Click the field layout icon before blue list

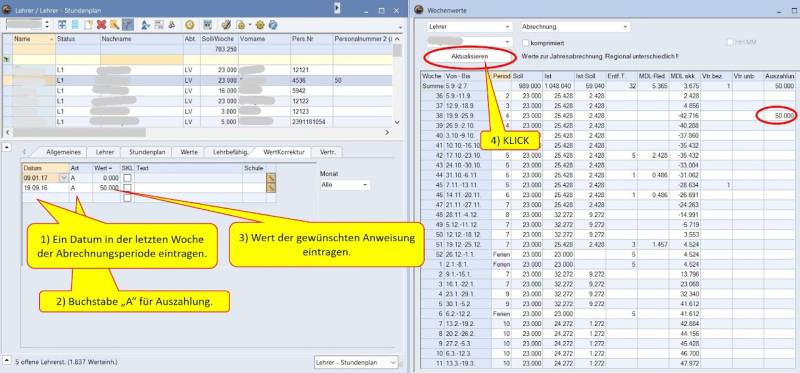point(62,24)
